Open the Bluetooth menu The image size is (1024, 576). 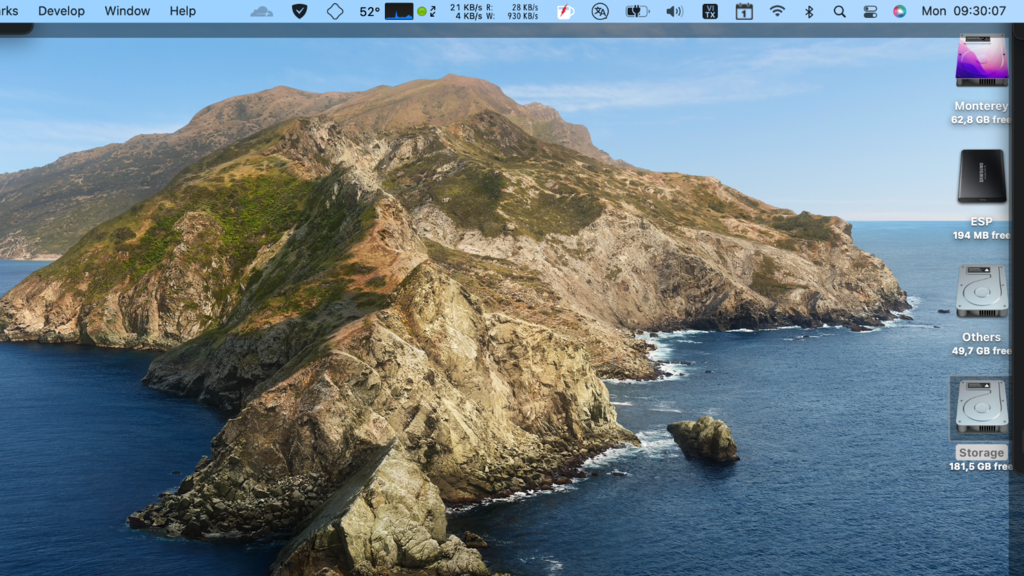(x=809, y=11)
